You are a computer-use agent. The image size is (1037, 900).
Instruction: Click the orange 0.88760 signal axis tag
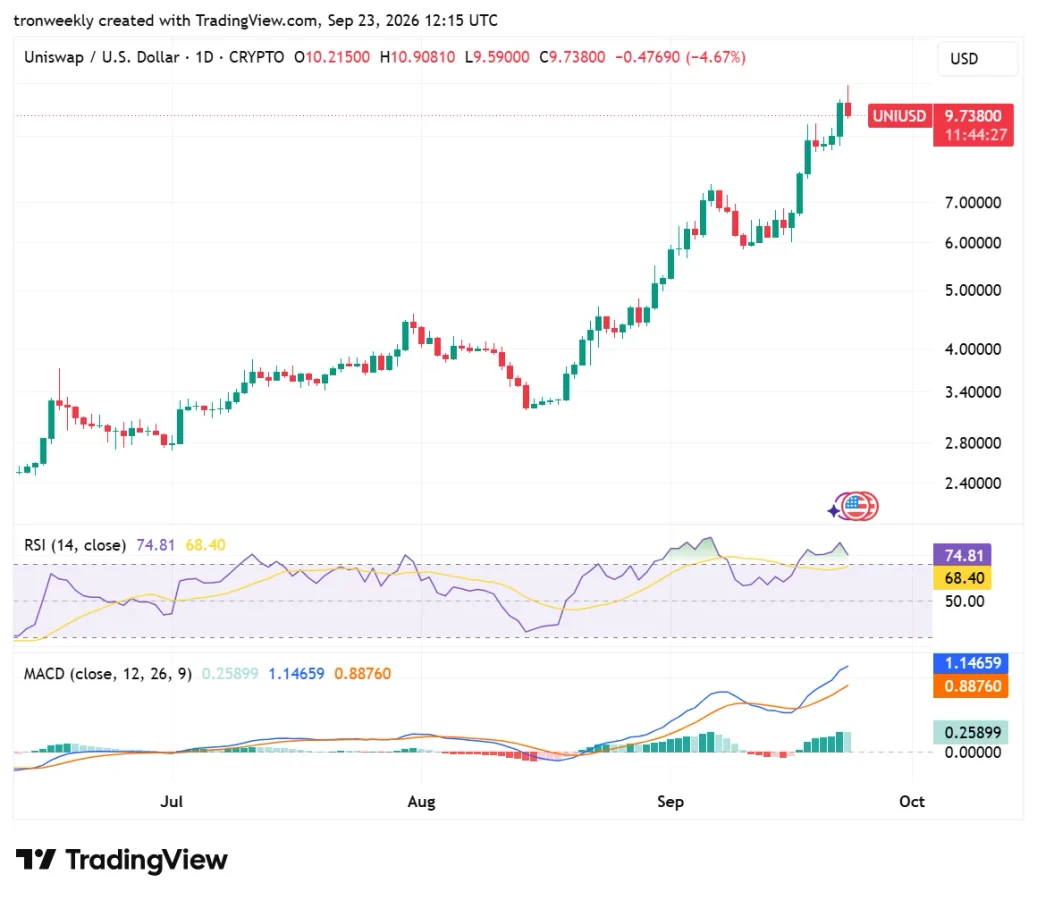pyautogui.click(x=971, y=686)
